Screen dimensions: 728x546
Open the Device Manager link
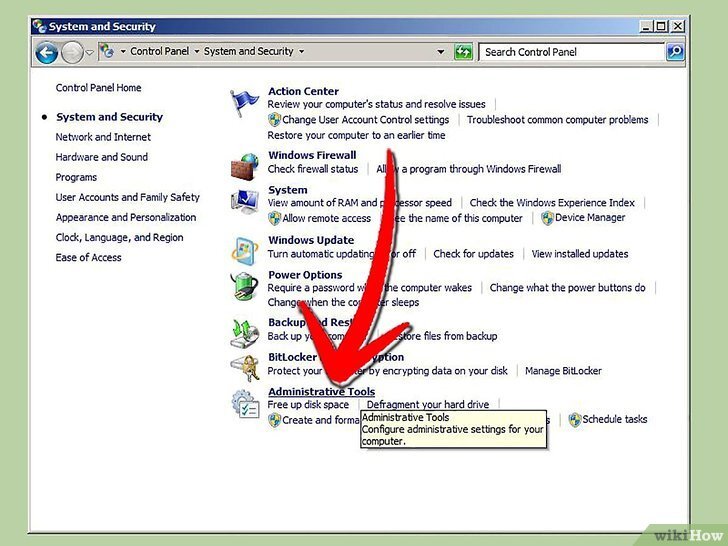click(590, 218)
